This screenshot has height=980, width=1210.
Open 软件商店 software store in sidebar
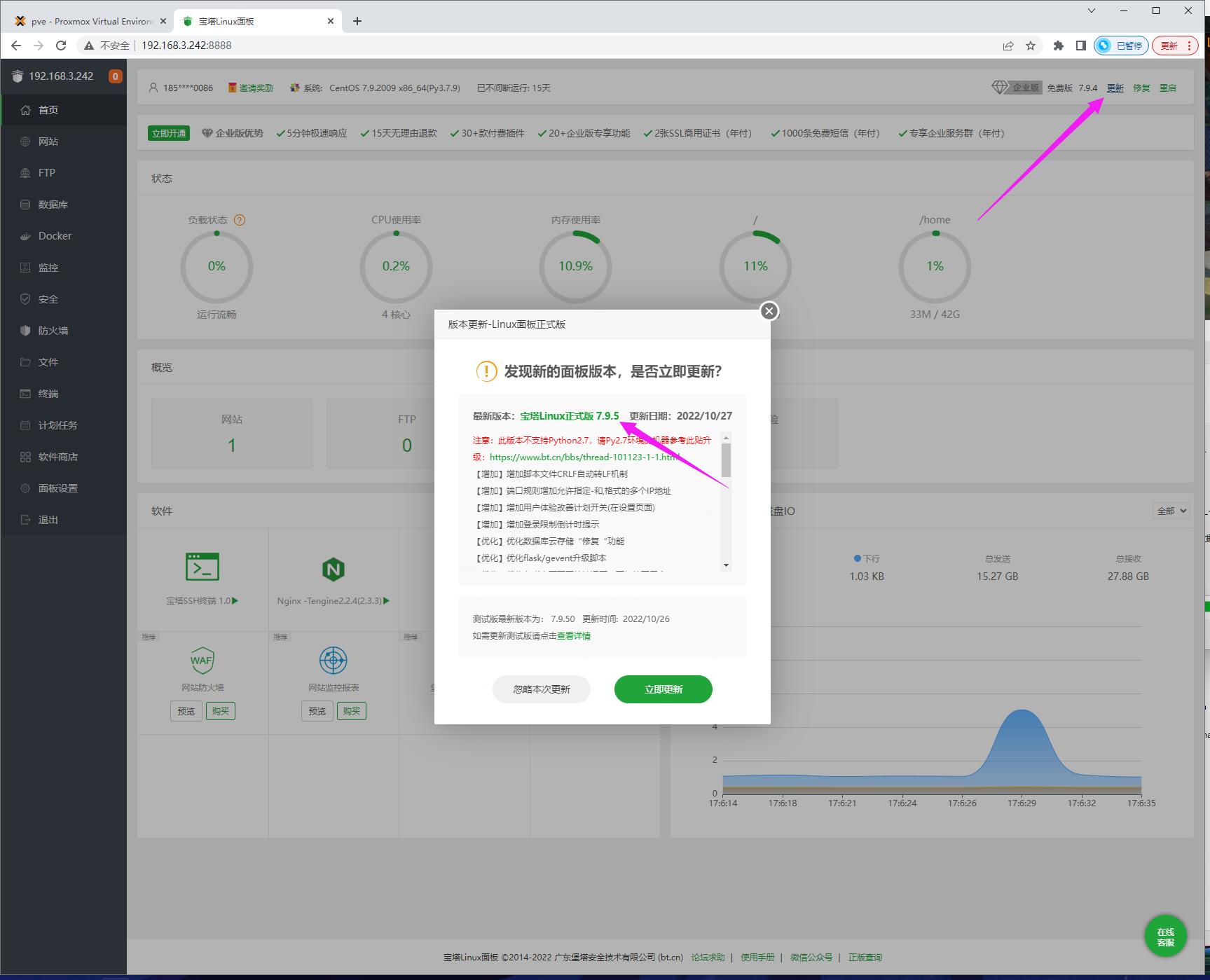[x=64, y=457]
